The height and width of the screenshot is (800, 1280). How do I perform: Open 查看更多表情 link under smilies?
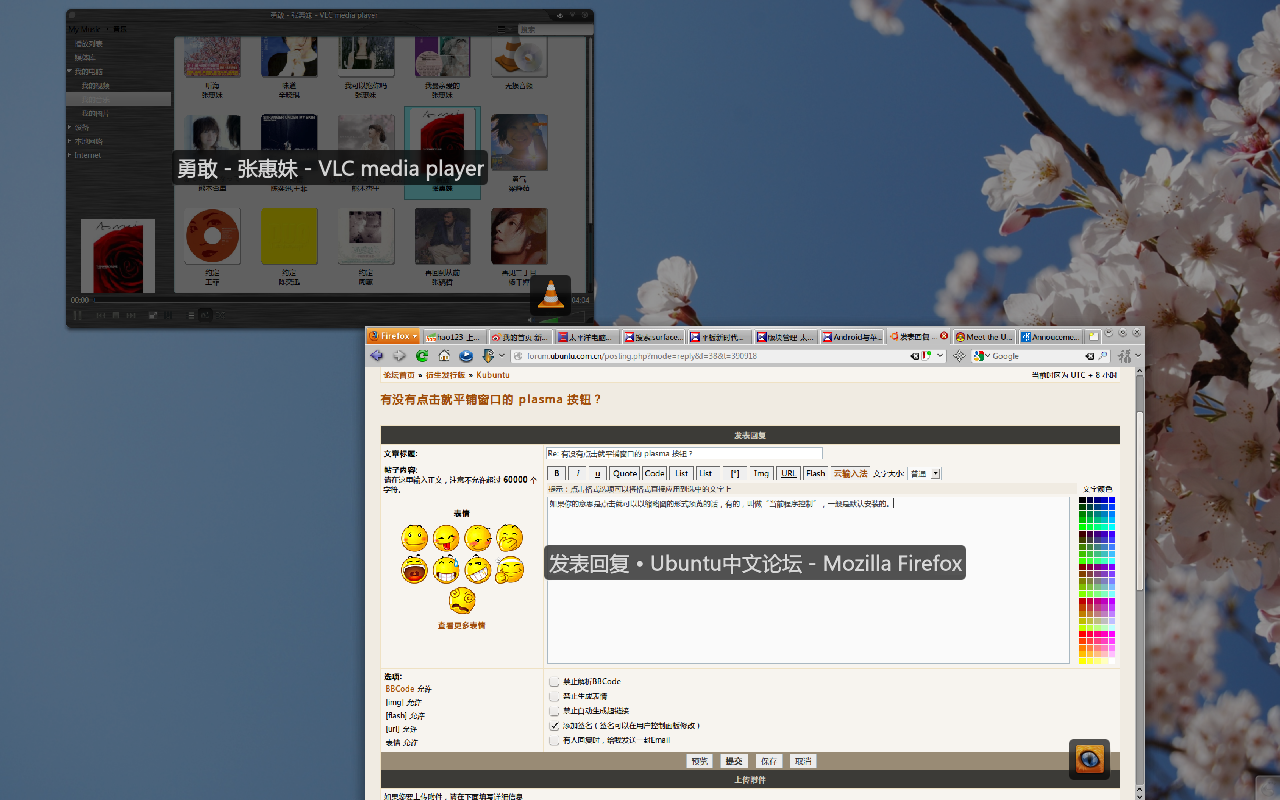pyautogui.click(x=461, y=626)
